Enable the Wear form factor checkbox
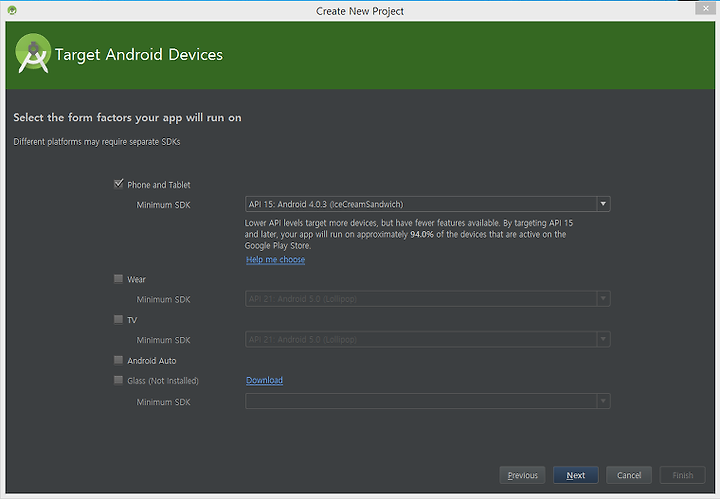720x499 pixels. tap(118, 279)
